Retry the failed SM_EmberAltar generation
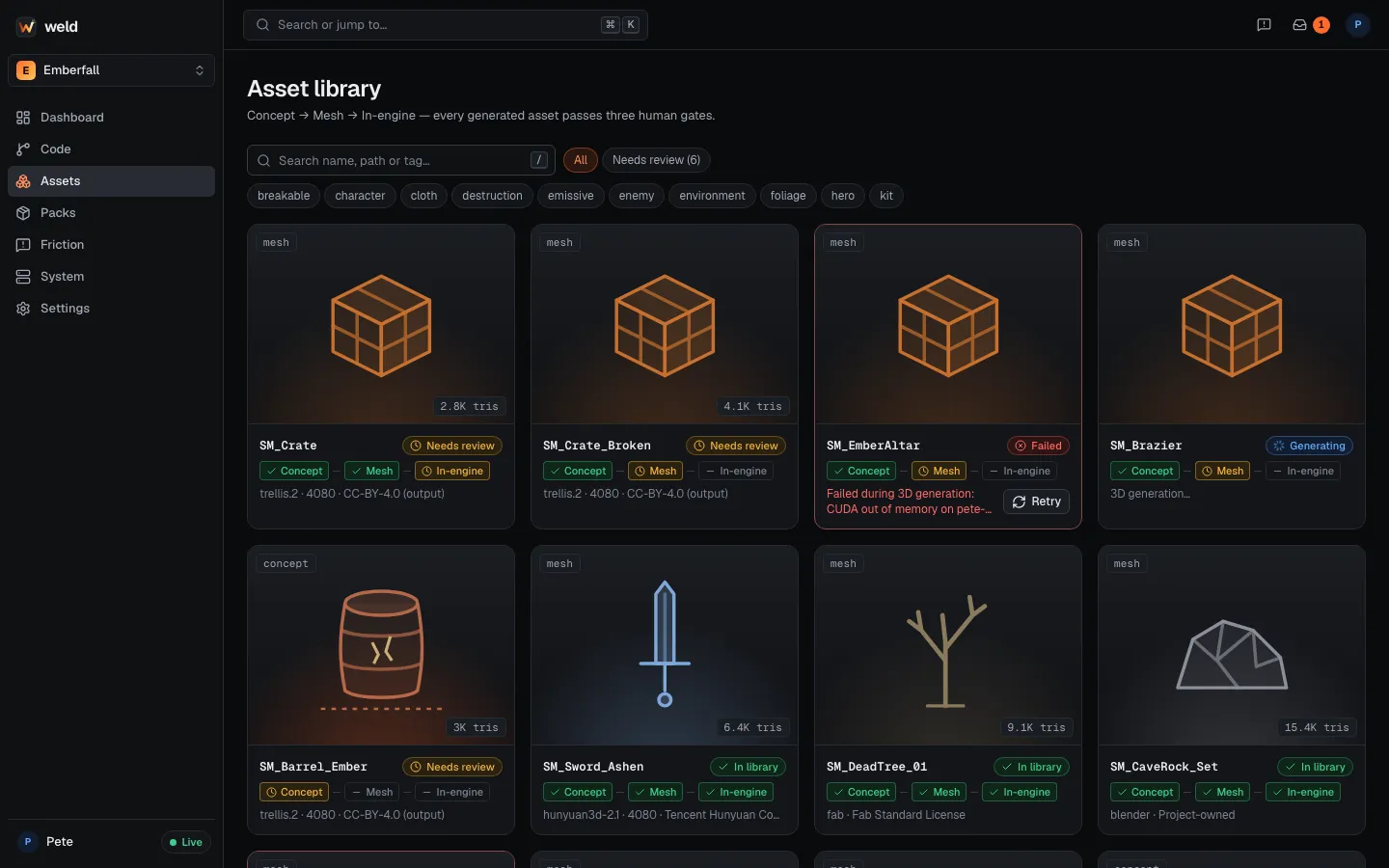 pos(1036,502)
